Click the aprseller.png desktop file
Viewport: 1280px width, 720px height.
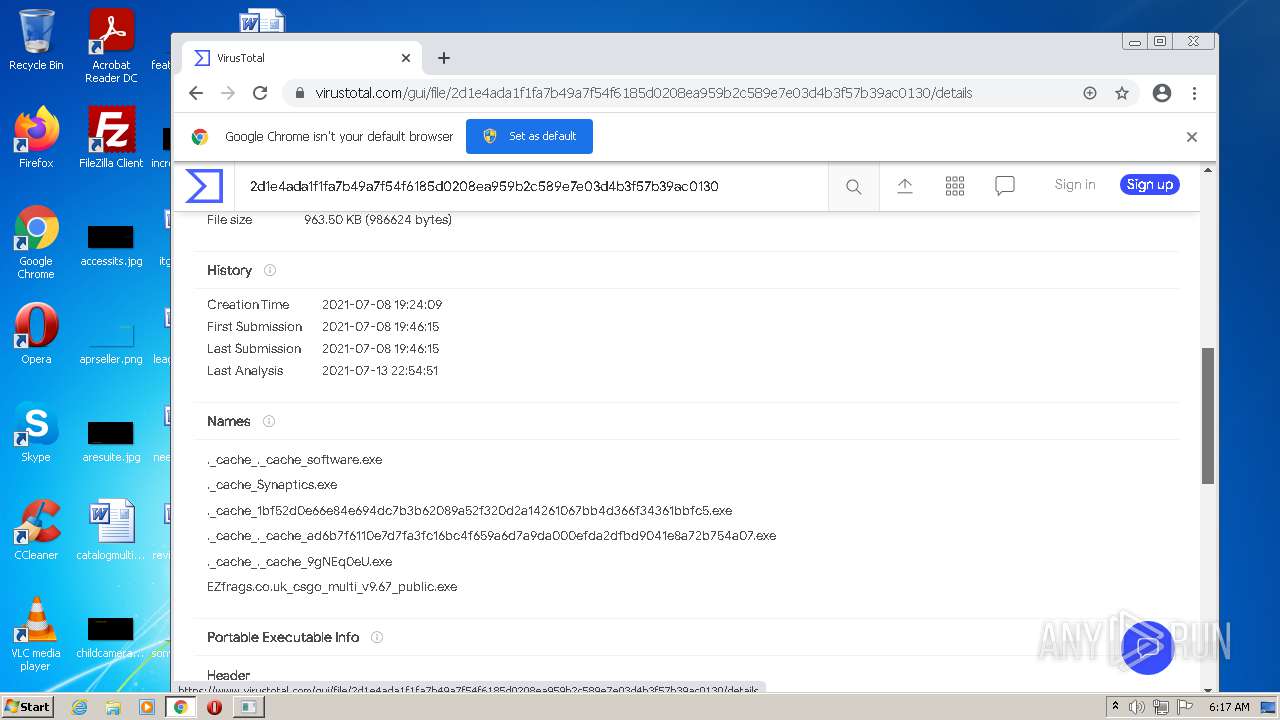(x=111, y=343)
